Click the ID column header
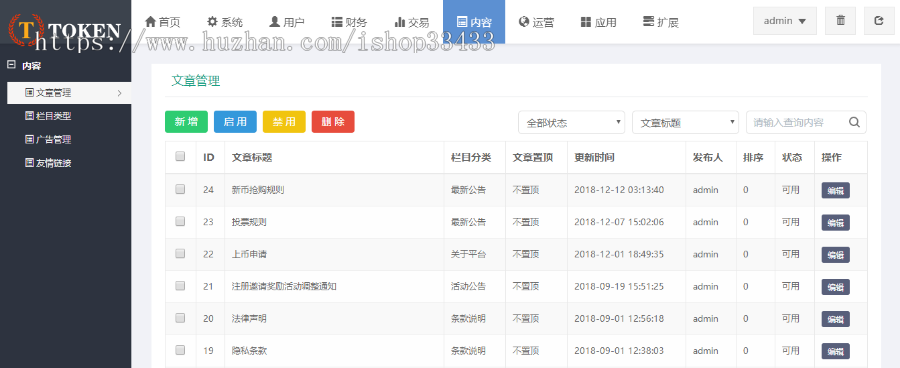 coord(209,157)
